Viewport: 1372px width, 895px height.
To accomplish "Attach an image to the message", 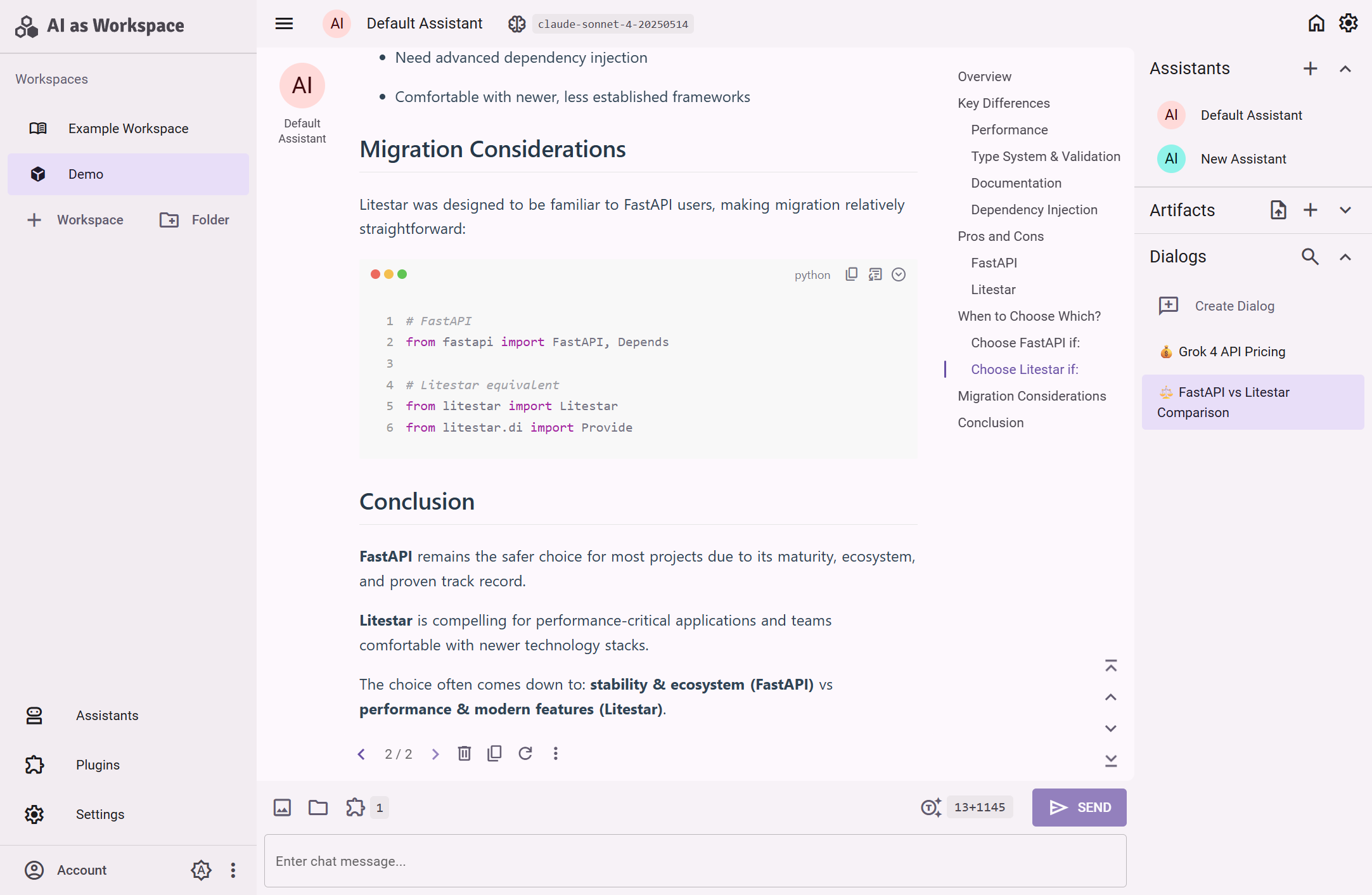I will (282, 808).
